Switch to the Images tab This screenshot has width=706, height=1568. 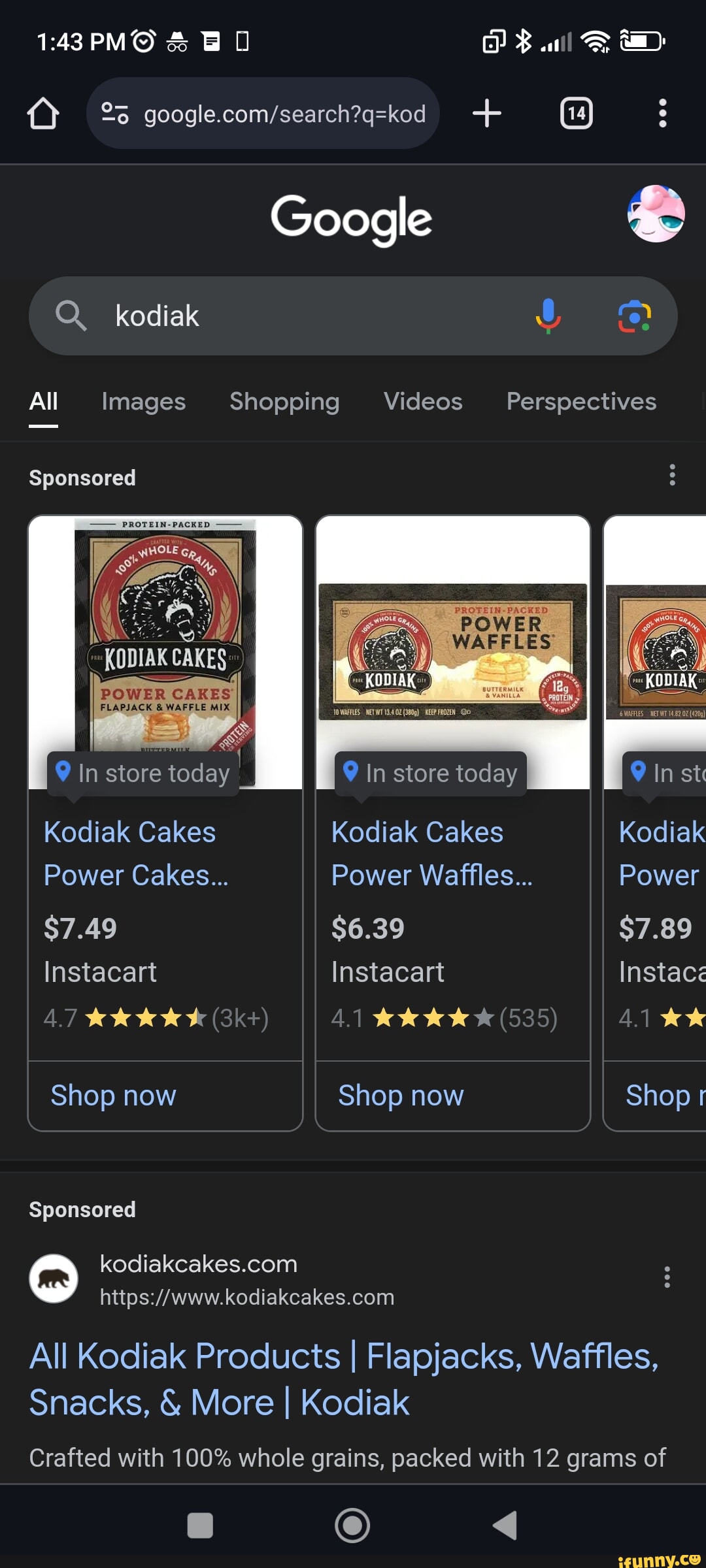tap(143, 401)
